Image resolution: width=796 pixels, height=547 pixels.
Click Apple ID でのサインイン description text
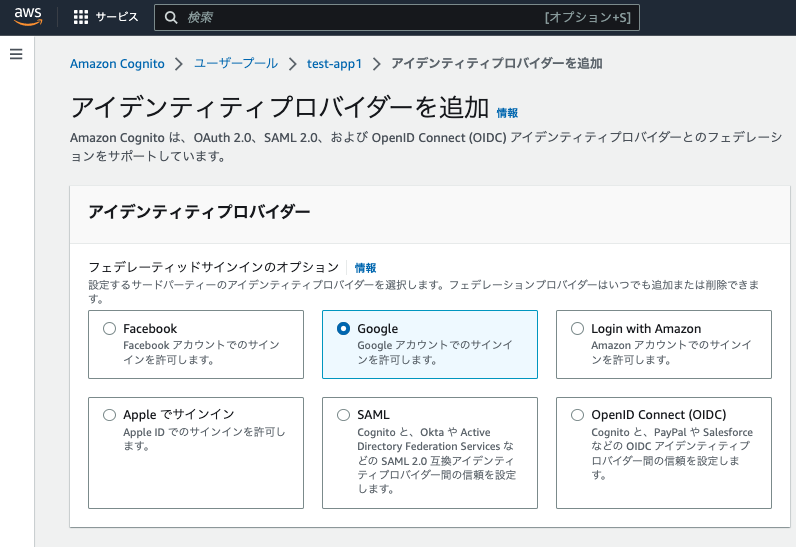[x=204, y=438]
